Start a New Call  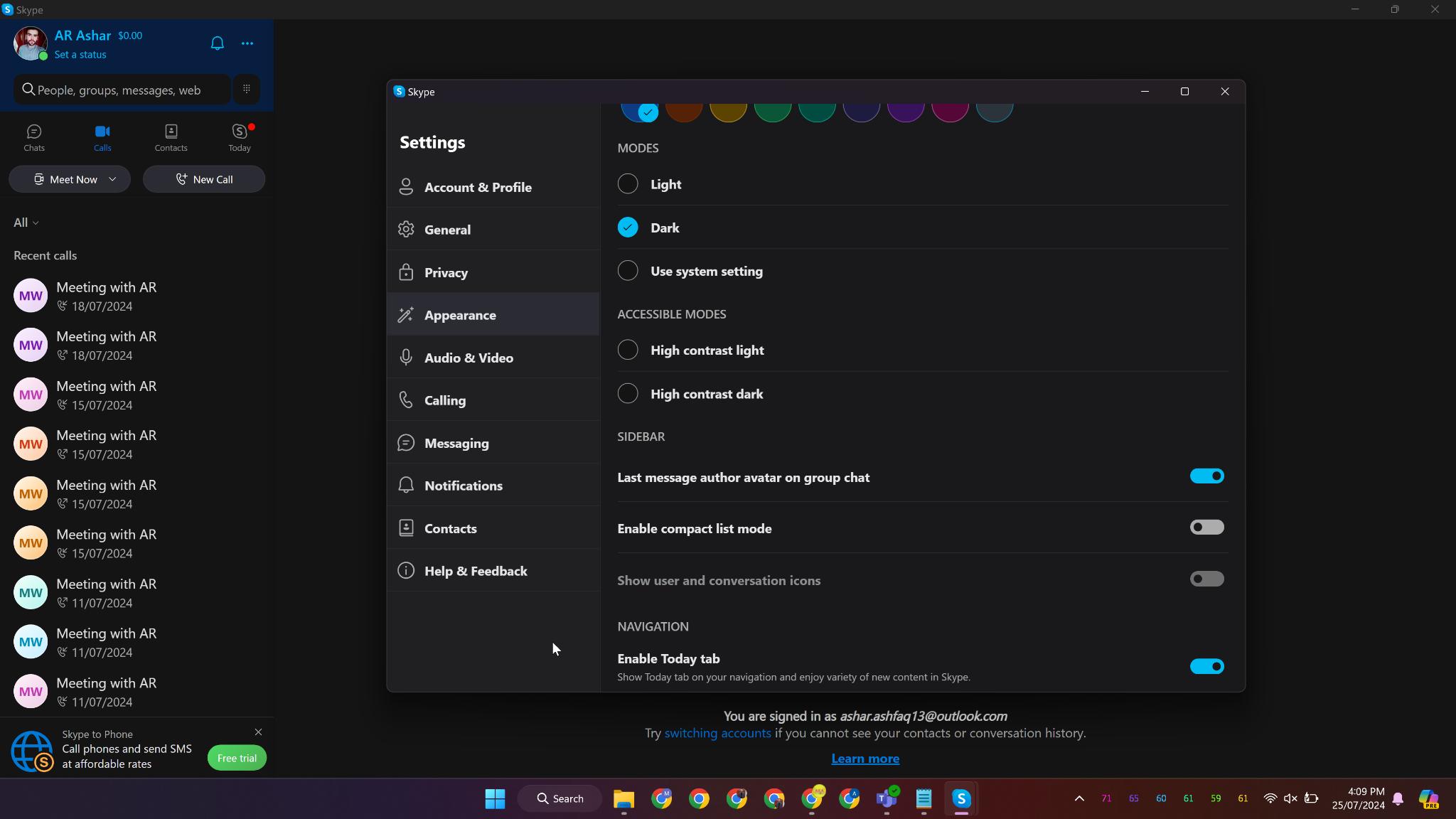(x=204, y=179)
